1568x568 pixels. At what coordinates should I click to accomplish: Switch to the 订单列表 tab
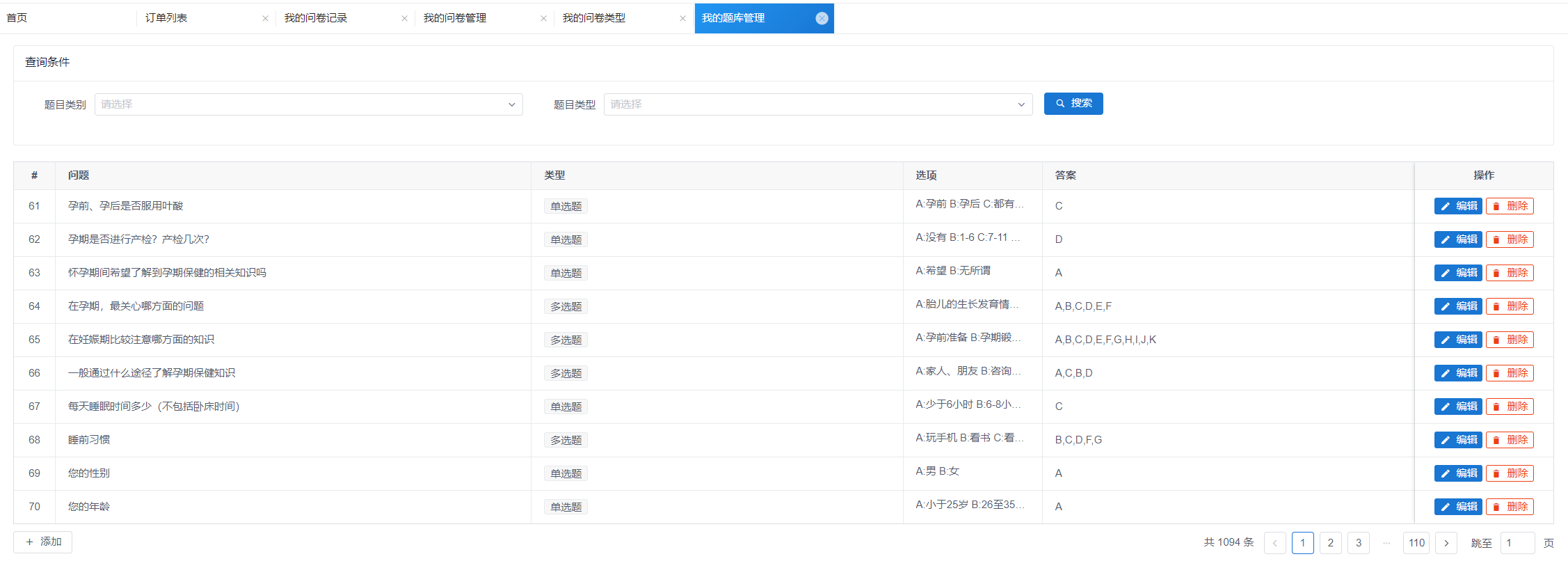(x=166, y=18)
